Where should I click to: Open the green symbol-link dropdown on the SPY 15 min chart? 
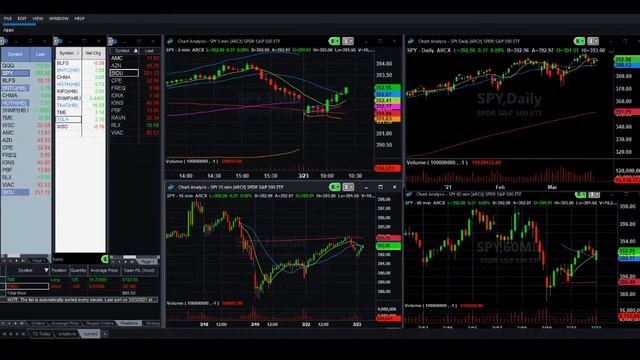click(335, 187)
